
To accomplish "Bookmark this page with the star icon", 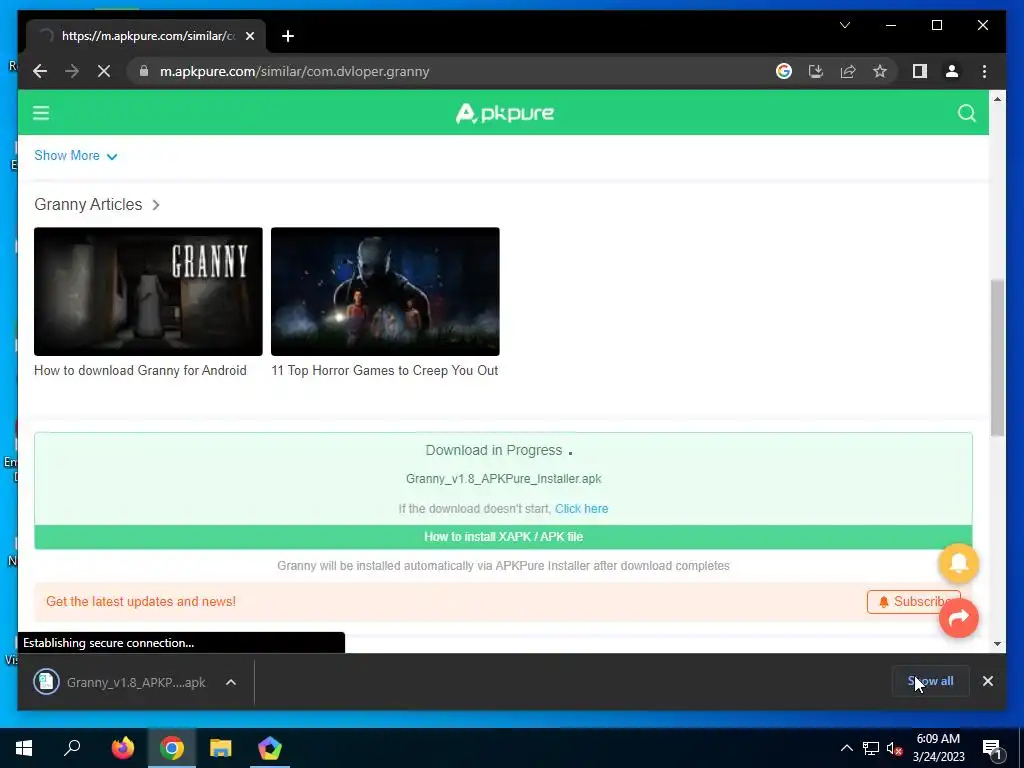I will point(880,71).
